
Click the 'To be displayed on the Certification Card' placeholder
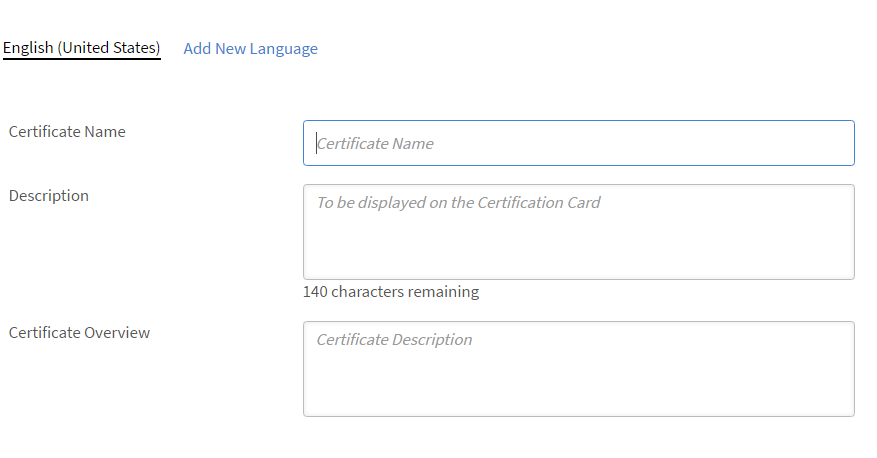tap(459, 202)
